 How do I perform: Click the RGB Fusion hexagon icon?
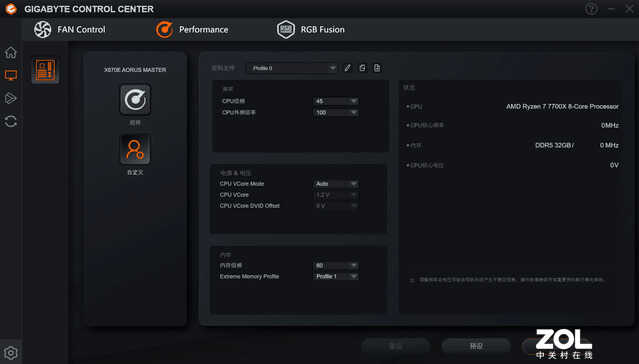pyautogui.click(x=286, y=29)
